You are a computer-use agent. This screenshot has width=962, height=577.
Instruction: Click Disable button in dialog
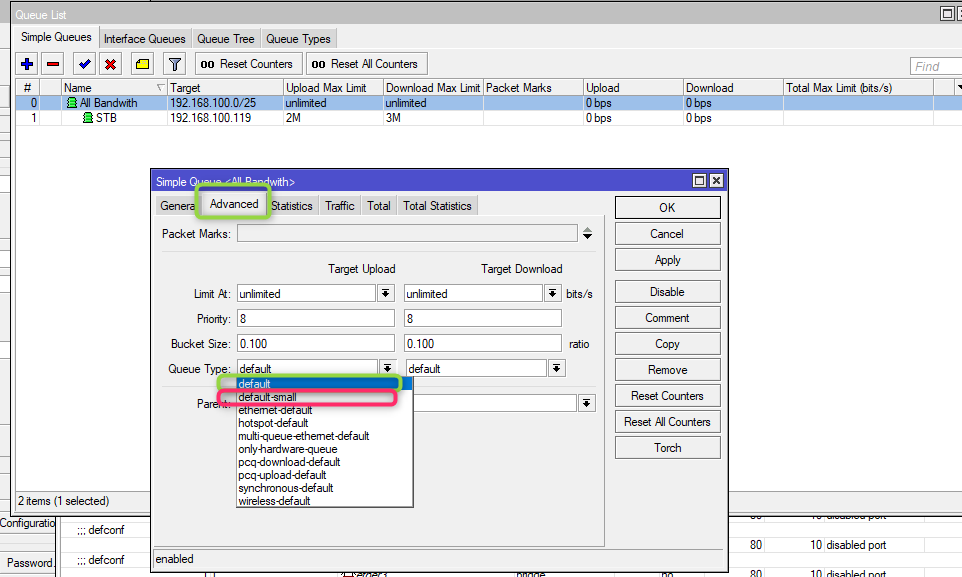point(668,292)
